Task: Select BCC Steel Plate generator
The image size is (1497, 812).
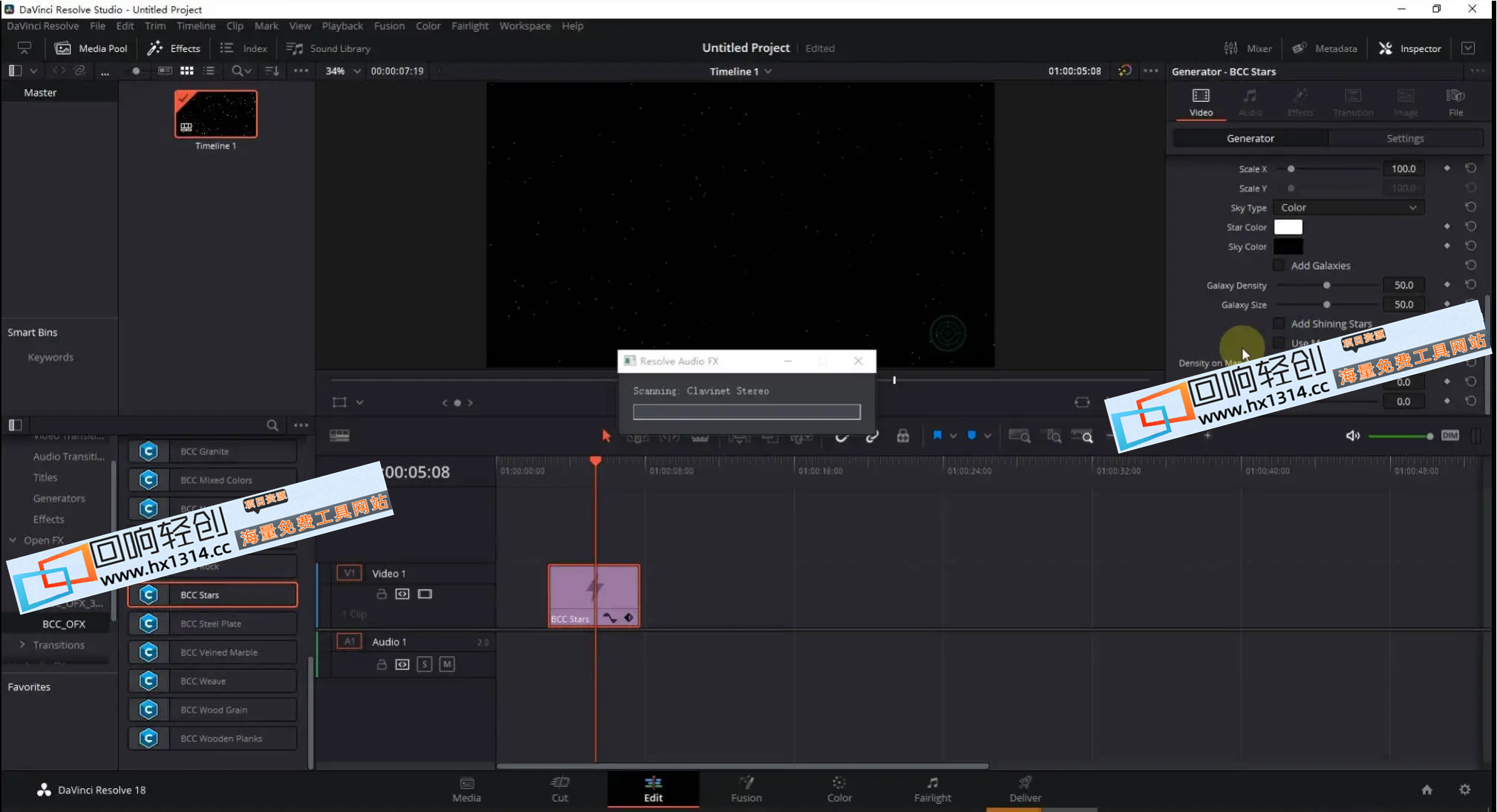Action: [212, 623]
